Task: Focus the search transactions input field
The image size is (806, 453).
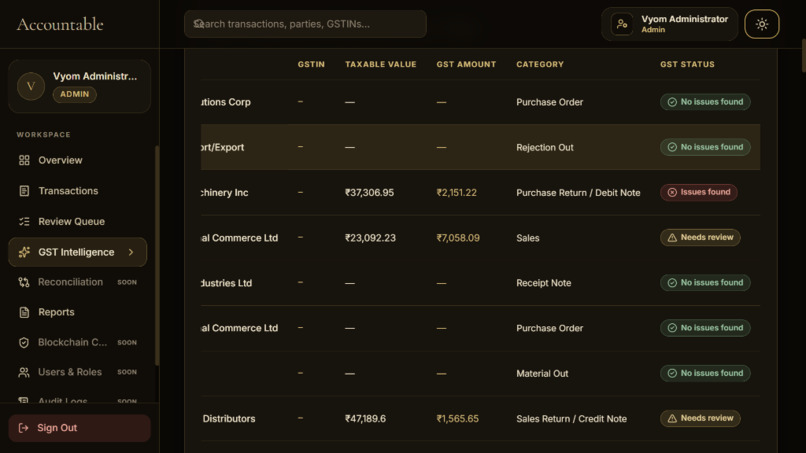Action: pyautogui.click(x=305, y=24)
